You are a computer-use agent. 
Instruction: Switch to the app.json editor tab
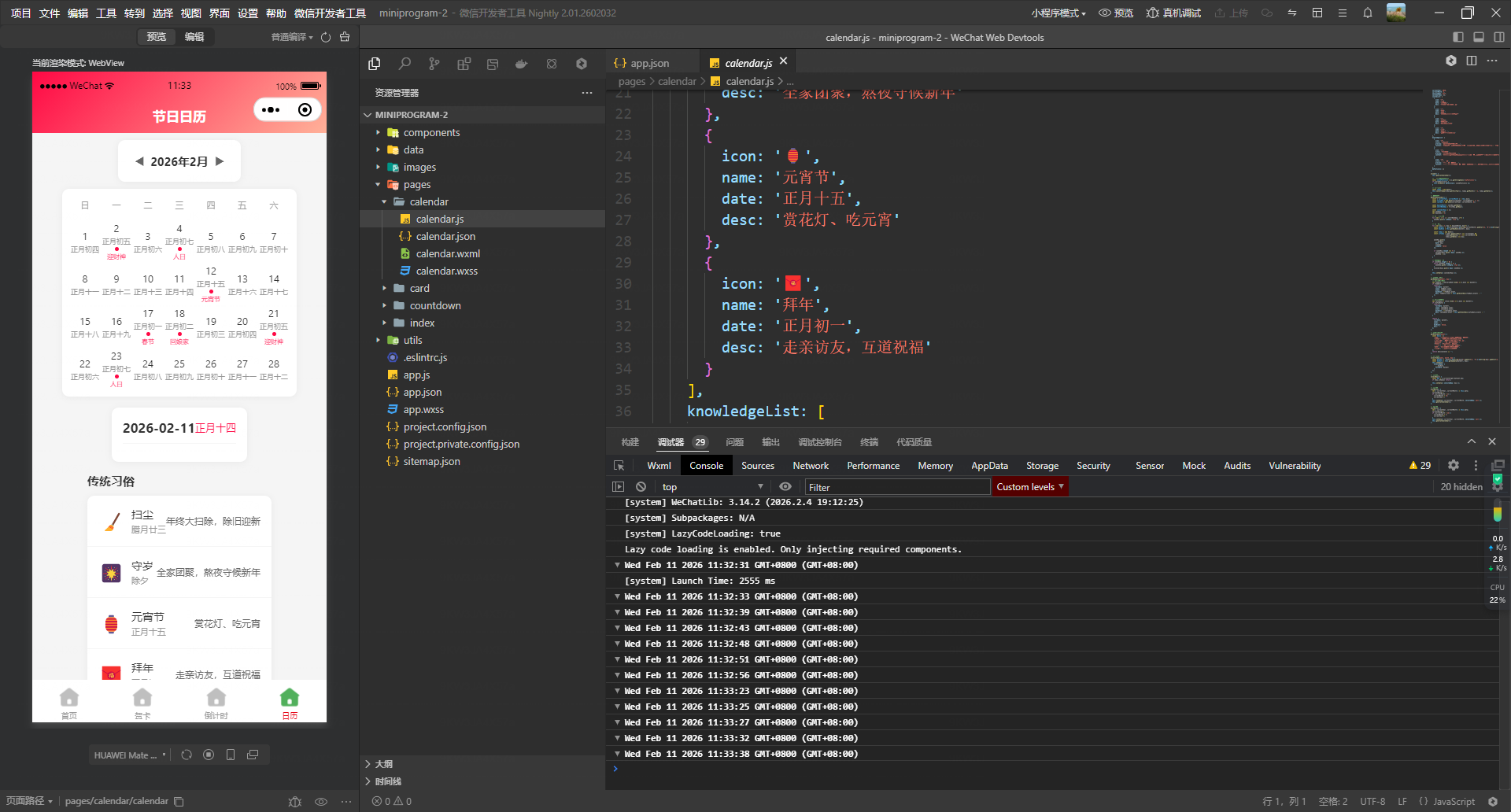pos(649,63)
